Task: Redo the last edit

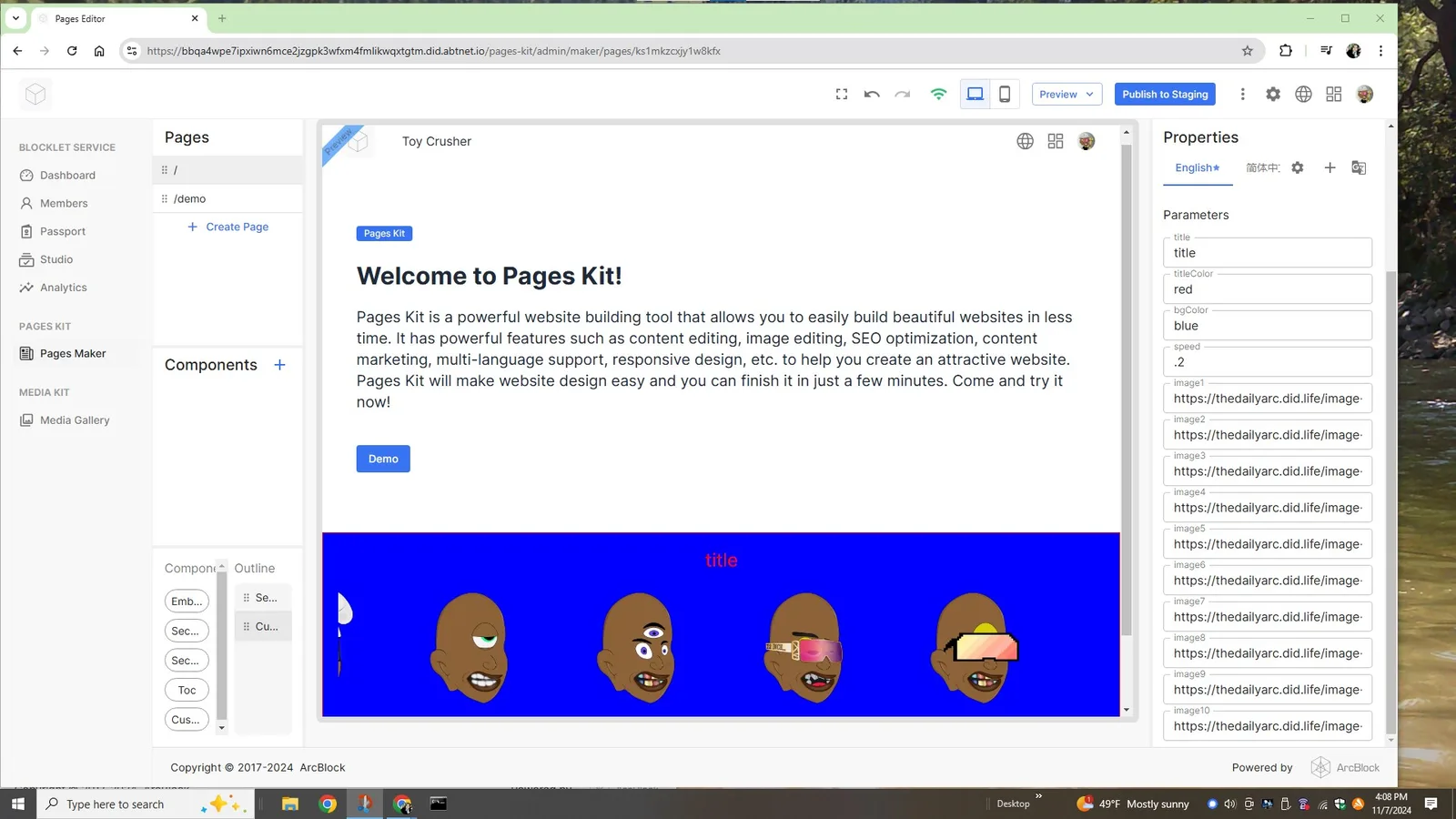Action: pyautogui.click(x=902, y=94)
